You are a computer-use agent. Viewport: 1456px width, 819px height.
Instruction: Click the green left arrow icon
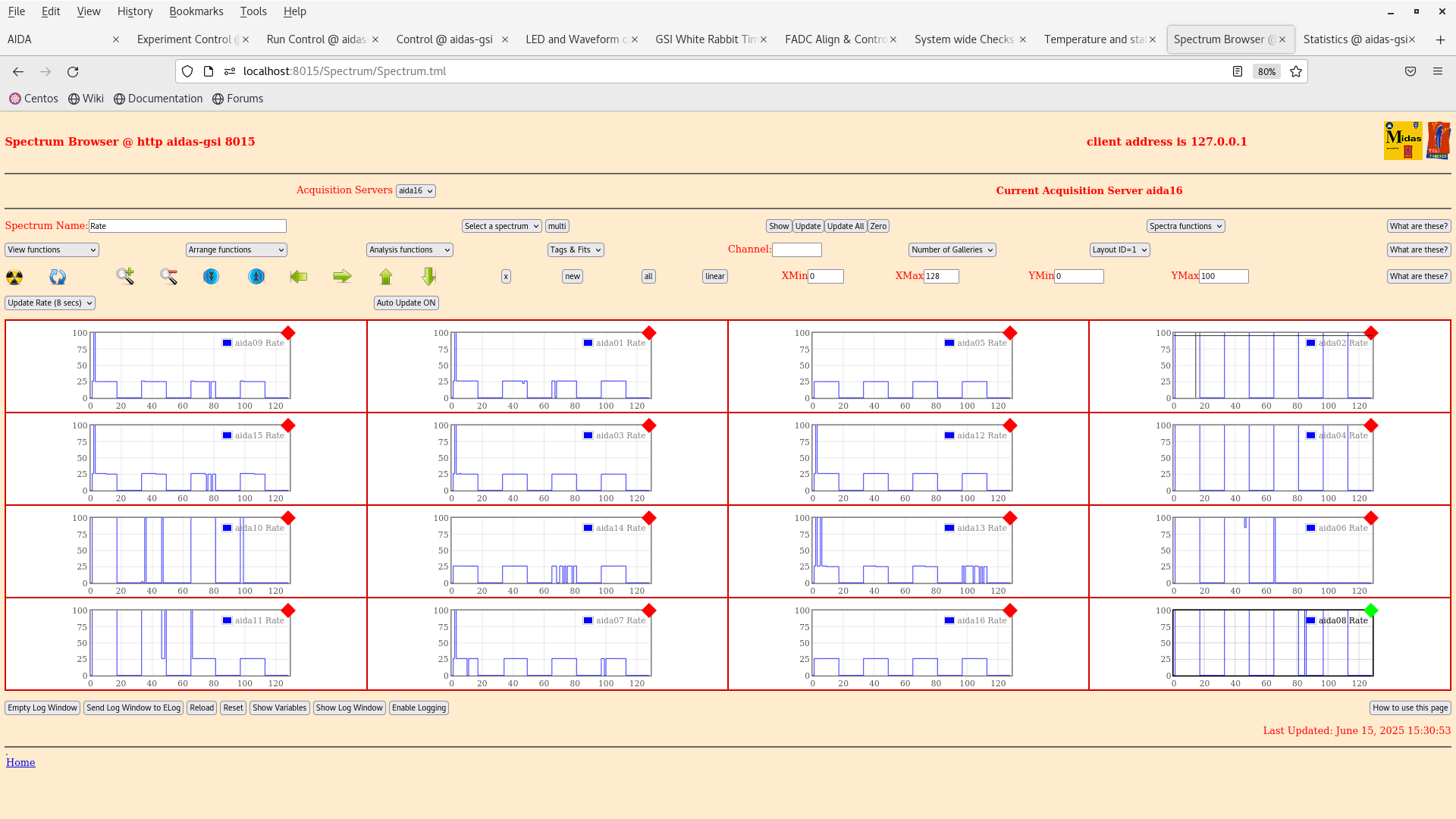pyautogui.click(x=299, y=277)
